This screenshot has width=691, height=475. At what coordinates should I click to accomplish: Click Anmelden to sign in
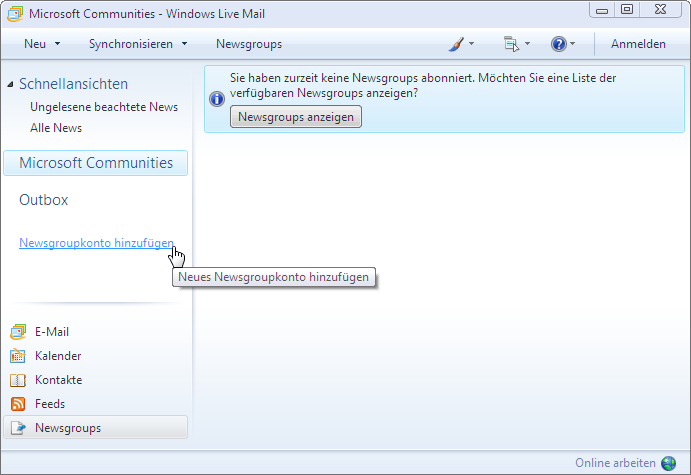[638, 44]
